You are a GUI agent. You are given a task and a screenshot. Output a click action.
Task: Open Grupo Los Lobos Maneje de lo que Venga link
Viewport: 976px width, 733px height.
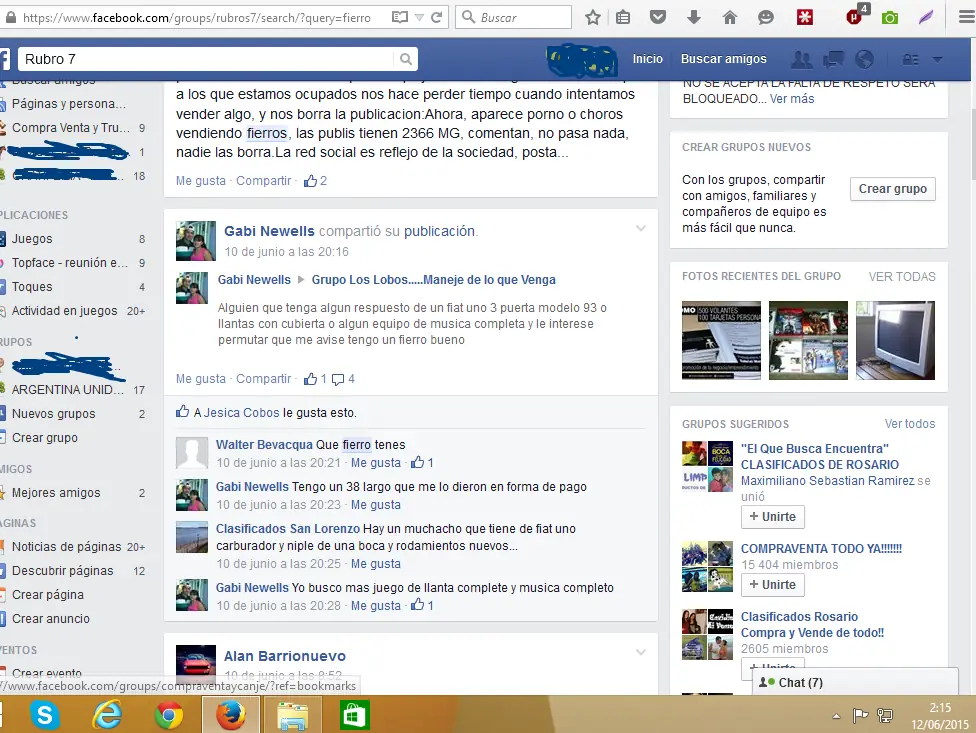click(433, 280)
